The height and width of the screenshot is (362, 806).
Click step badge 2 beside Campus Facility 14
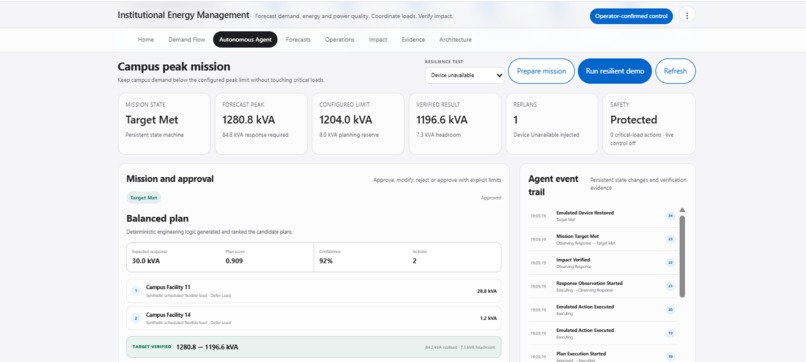[136, 318]
